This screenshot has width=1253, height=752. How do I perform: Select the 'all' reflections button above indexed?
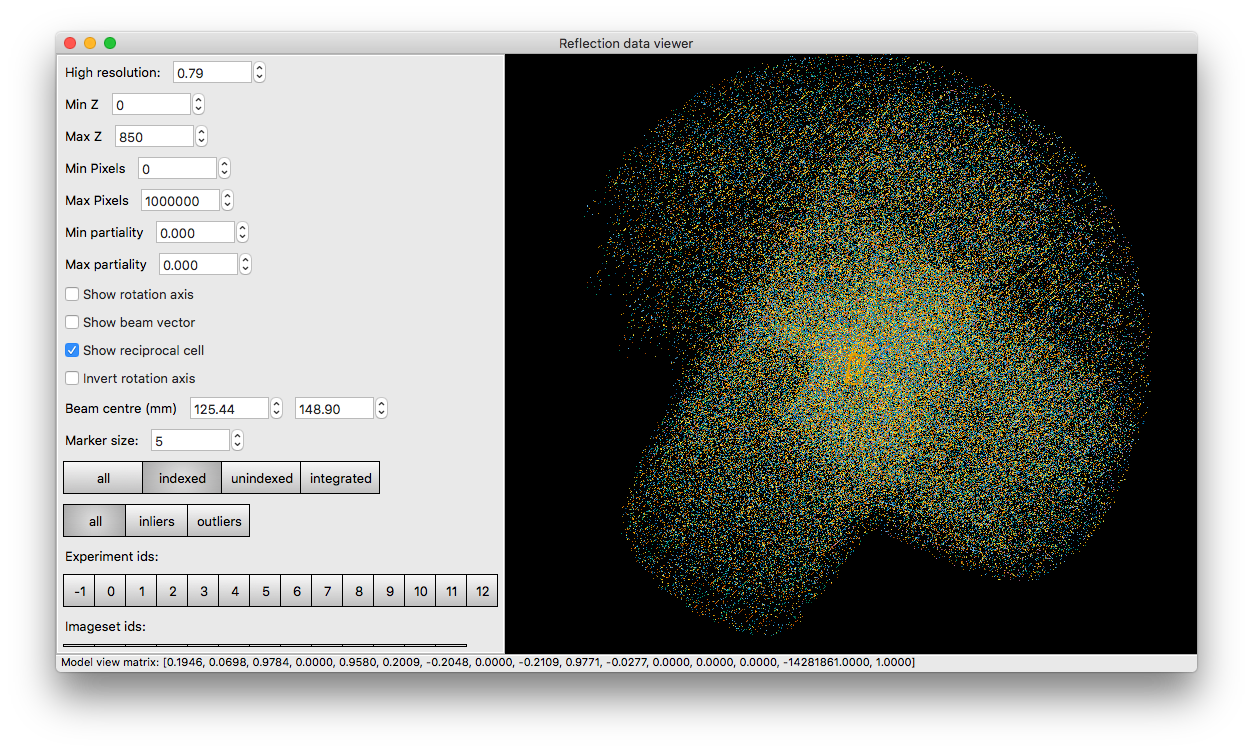coord(103,478)
